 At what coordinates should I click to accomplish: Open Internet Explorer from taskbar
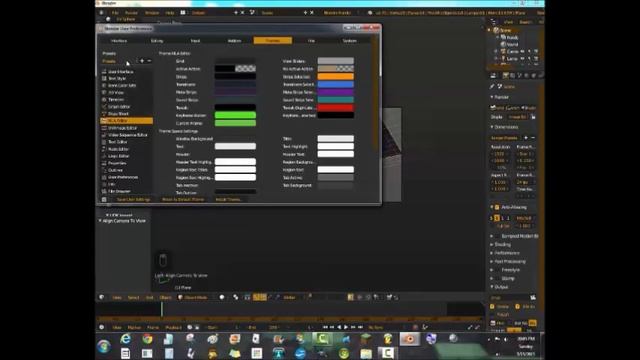click(126, 339)
